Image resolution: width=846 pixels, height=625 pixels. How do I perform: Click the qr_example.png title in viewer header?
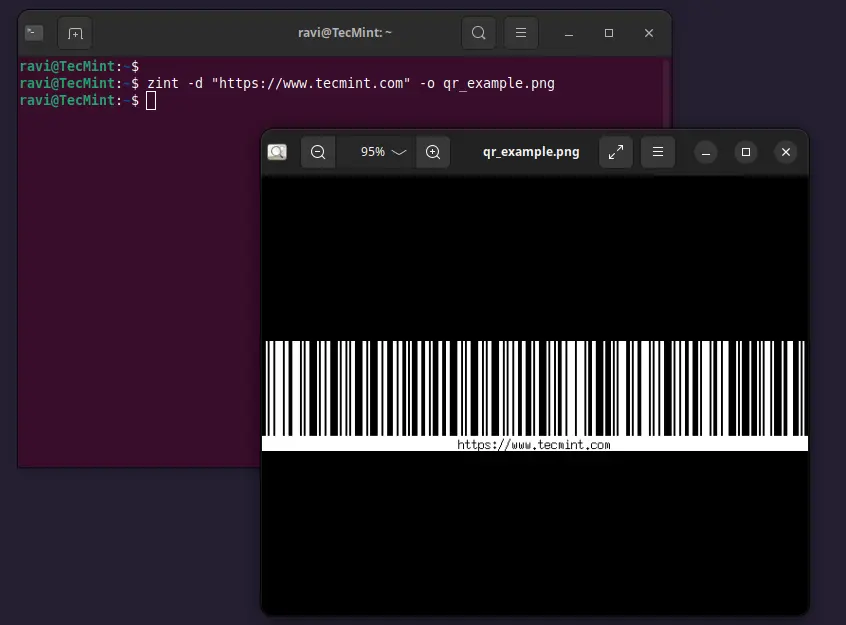point(531,152)
